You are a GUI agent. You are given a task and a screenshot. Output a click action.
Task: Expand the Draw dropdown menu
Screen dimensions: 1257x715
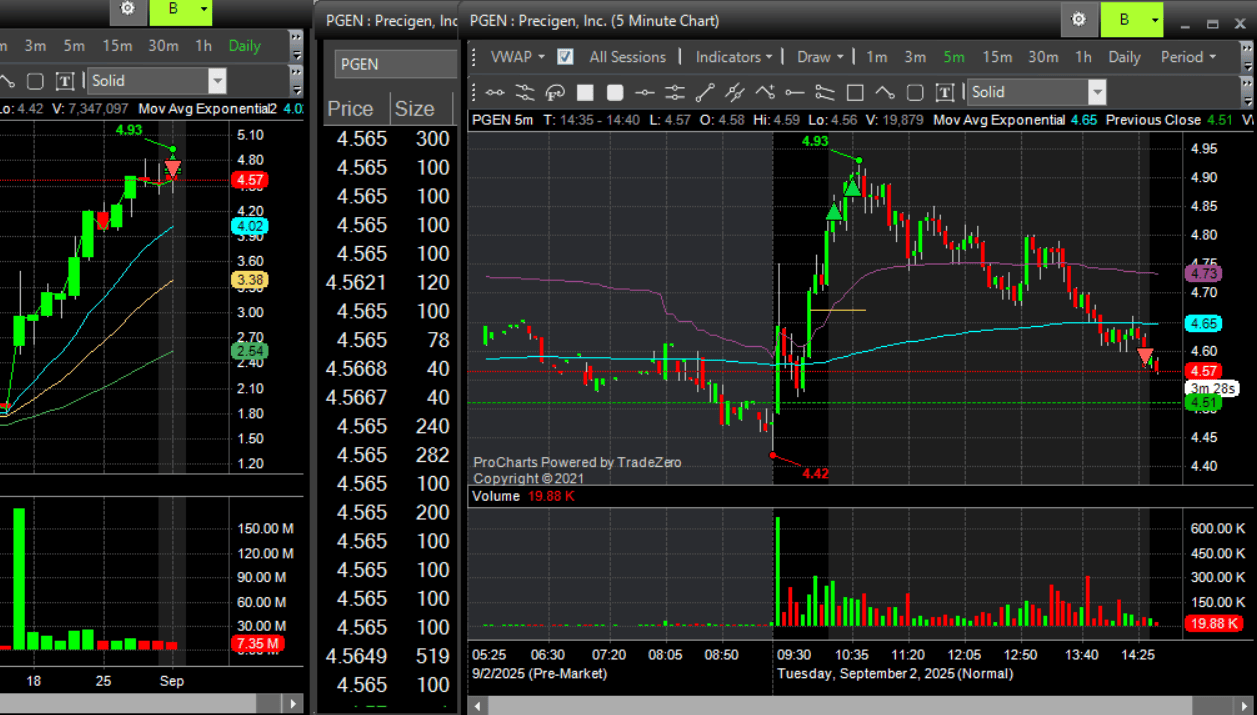click(820, 57)
